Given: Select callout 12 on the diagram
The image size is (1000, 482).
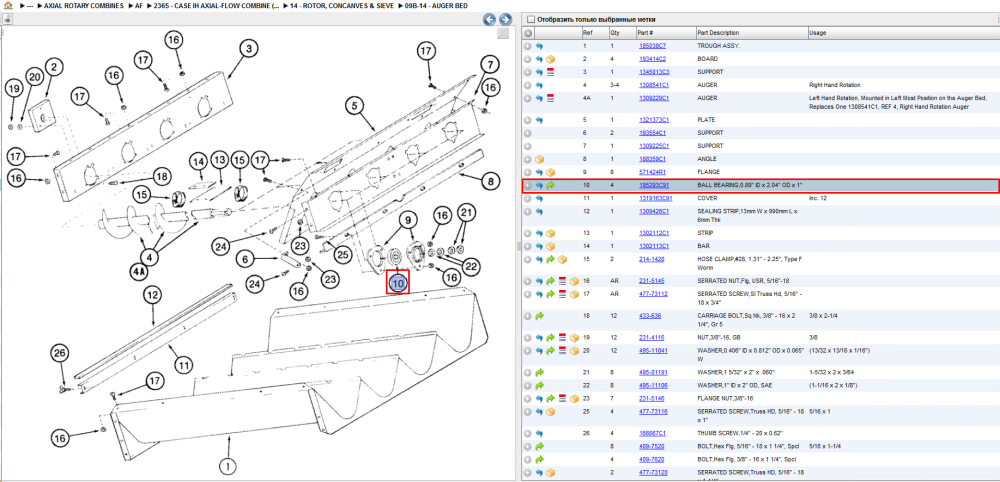Looking at the screenshot, I should 152,296.
